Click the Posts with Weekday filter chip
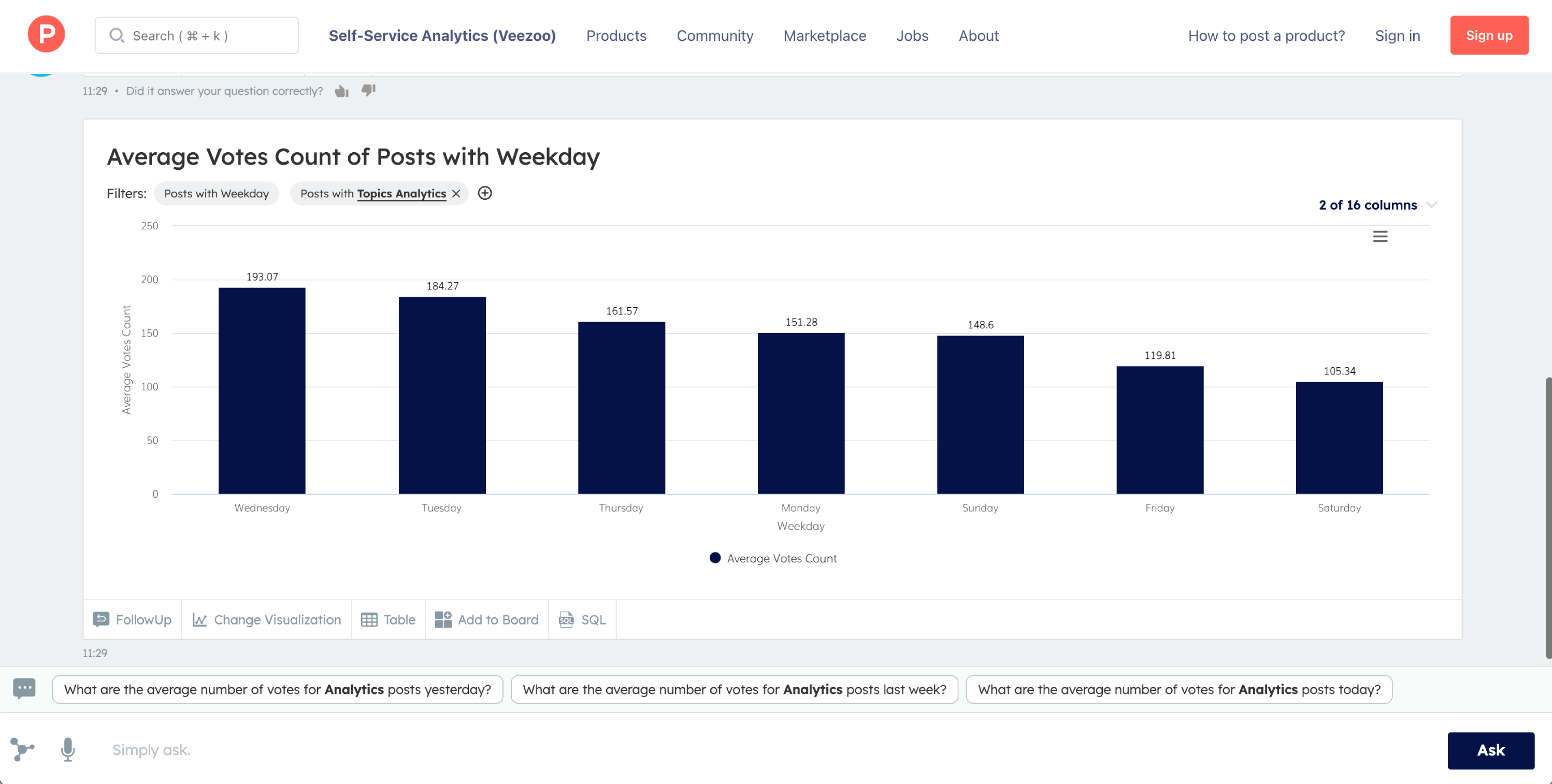The image size is (1552, 784). pos(217,193)
